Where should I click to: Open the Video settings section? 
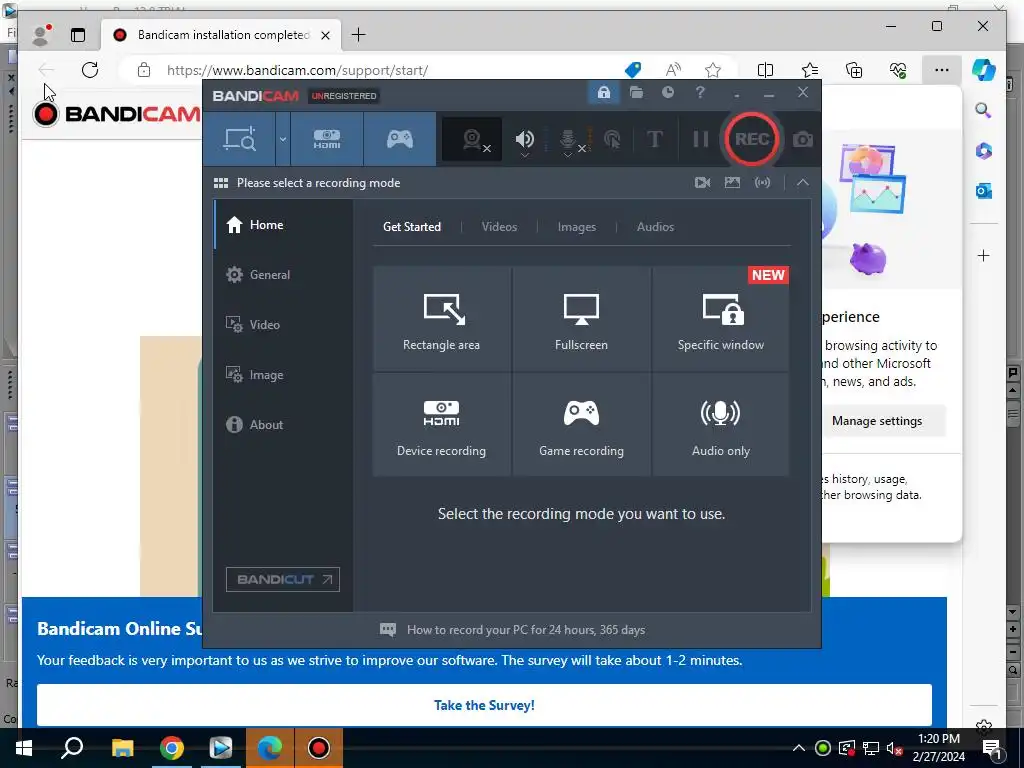[x=283, y=325]
